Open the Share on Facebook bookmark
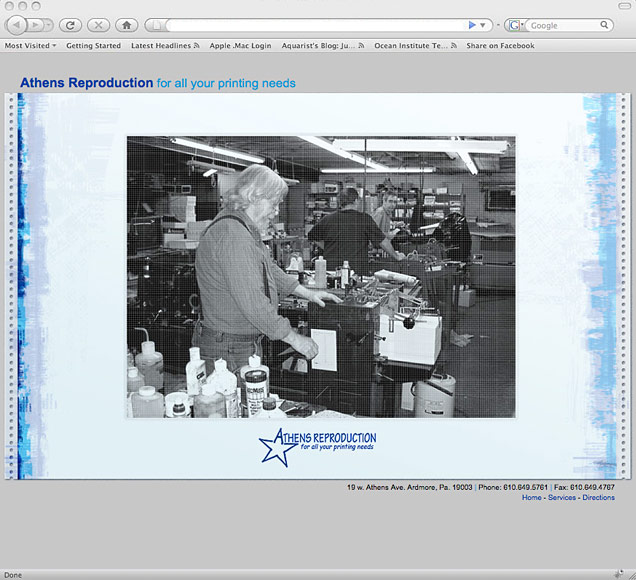 pyautogui.click(x=500, y=46)
